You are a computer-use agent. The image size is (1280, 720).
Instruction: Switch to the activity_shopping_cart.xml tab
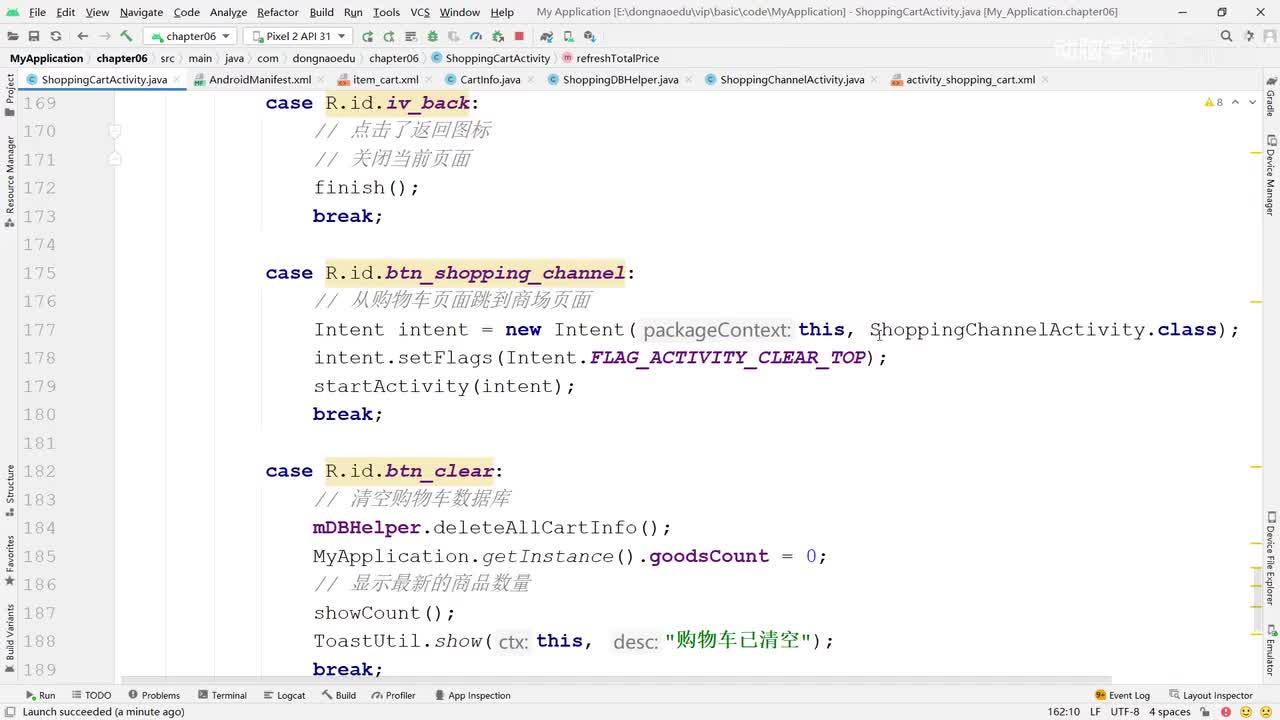(970, 79)
